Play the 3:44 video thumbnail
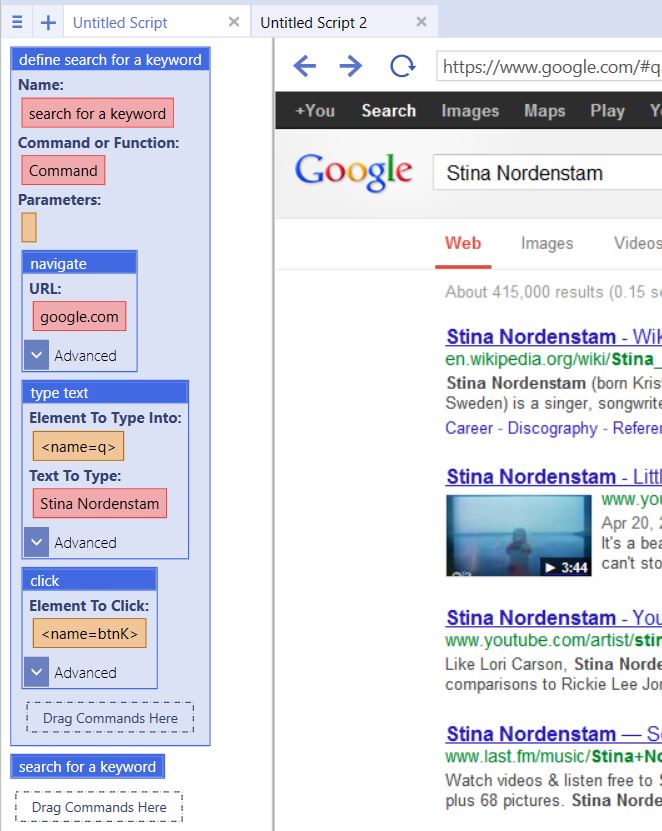 518,535
